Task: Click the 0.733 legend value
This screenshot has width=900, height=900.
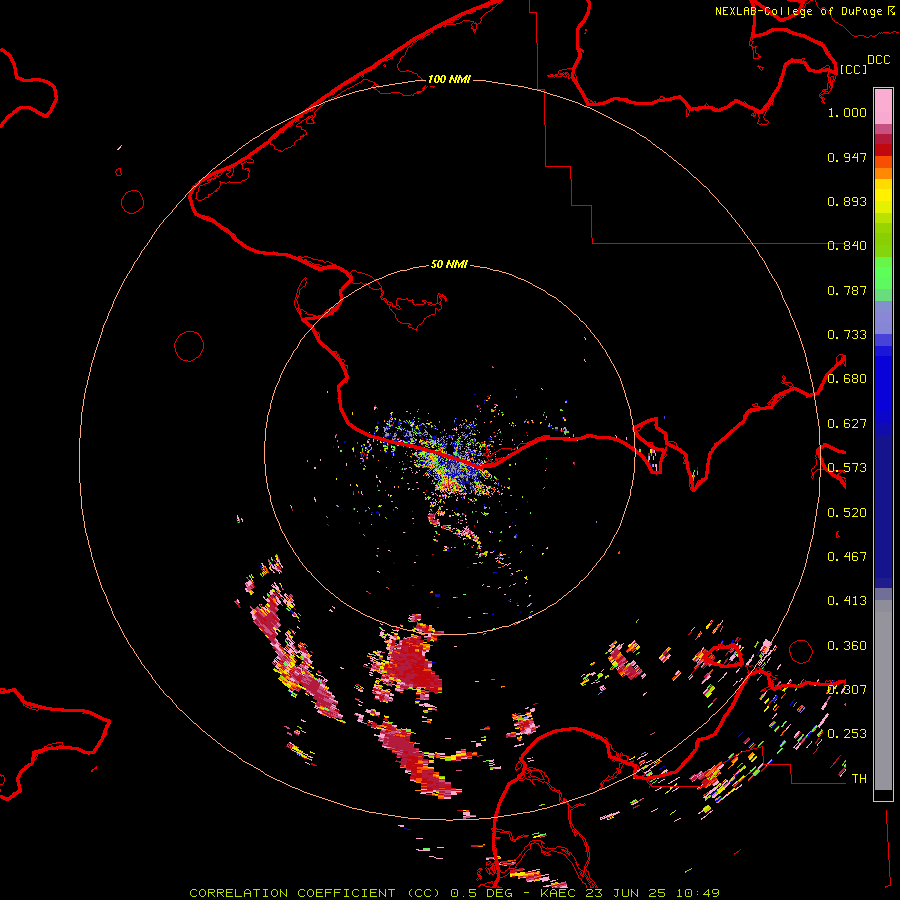Action: (847, 335)
